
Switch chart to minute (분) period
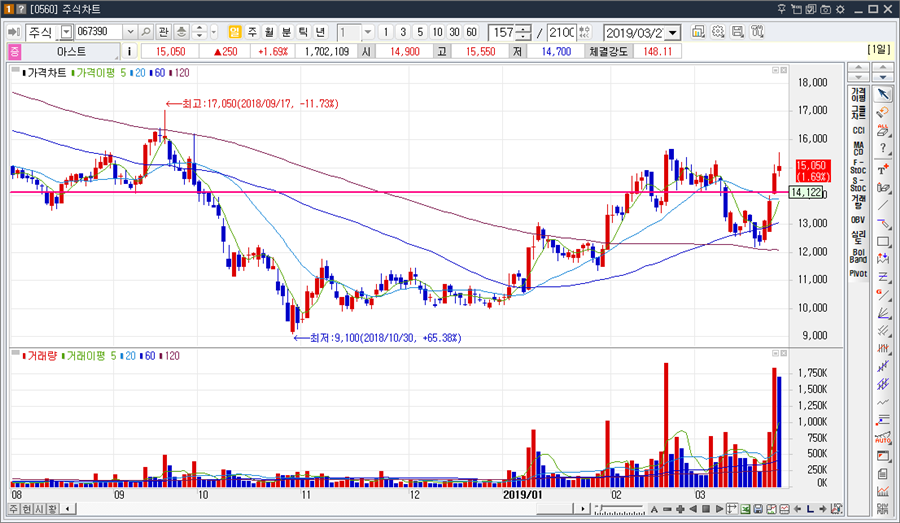pos(286,32)
